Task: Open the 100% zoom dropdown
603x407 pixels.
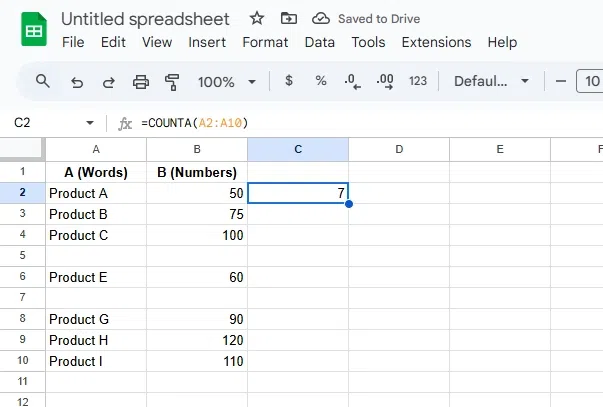Action: pos(227,81)
